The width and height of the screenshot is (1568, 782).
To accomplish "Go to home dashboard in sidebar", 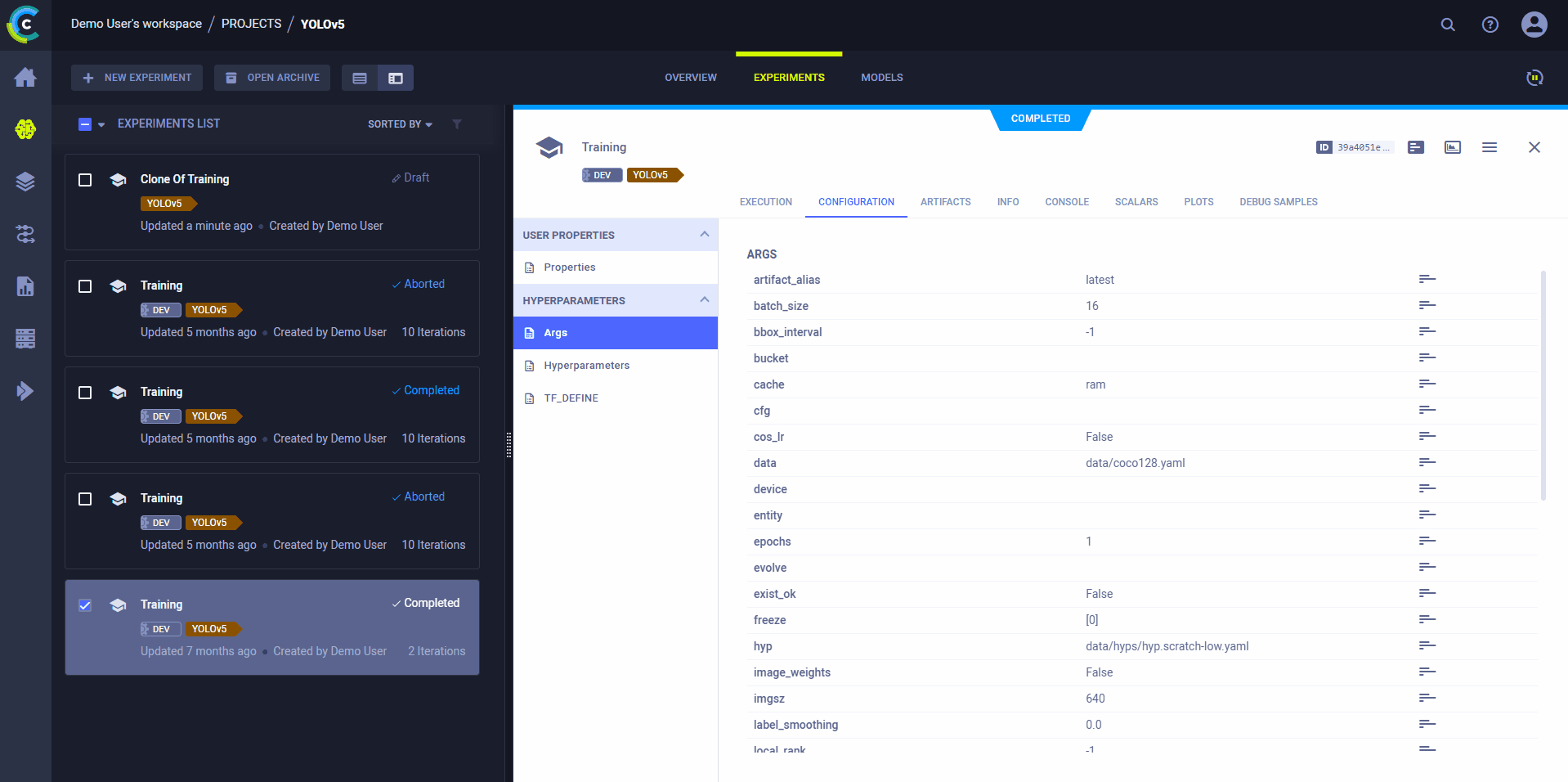I will [25, 78].
